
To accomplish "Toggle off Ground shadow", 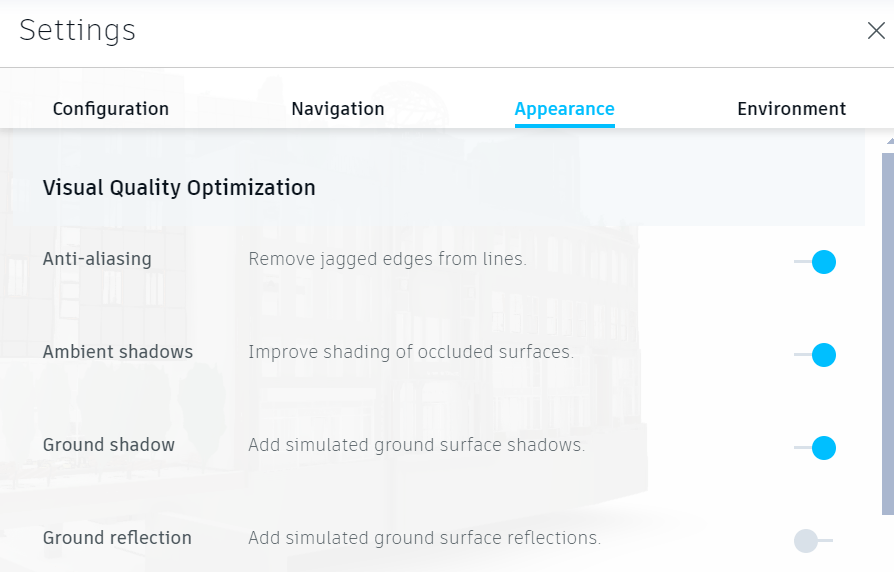I will coord(815,448).
